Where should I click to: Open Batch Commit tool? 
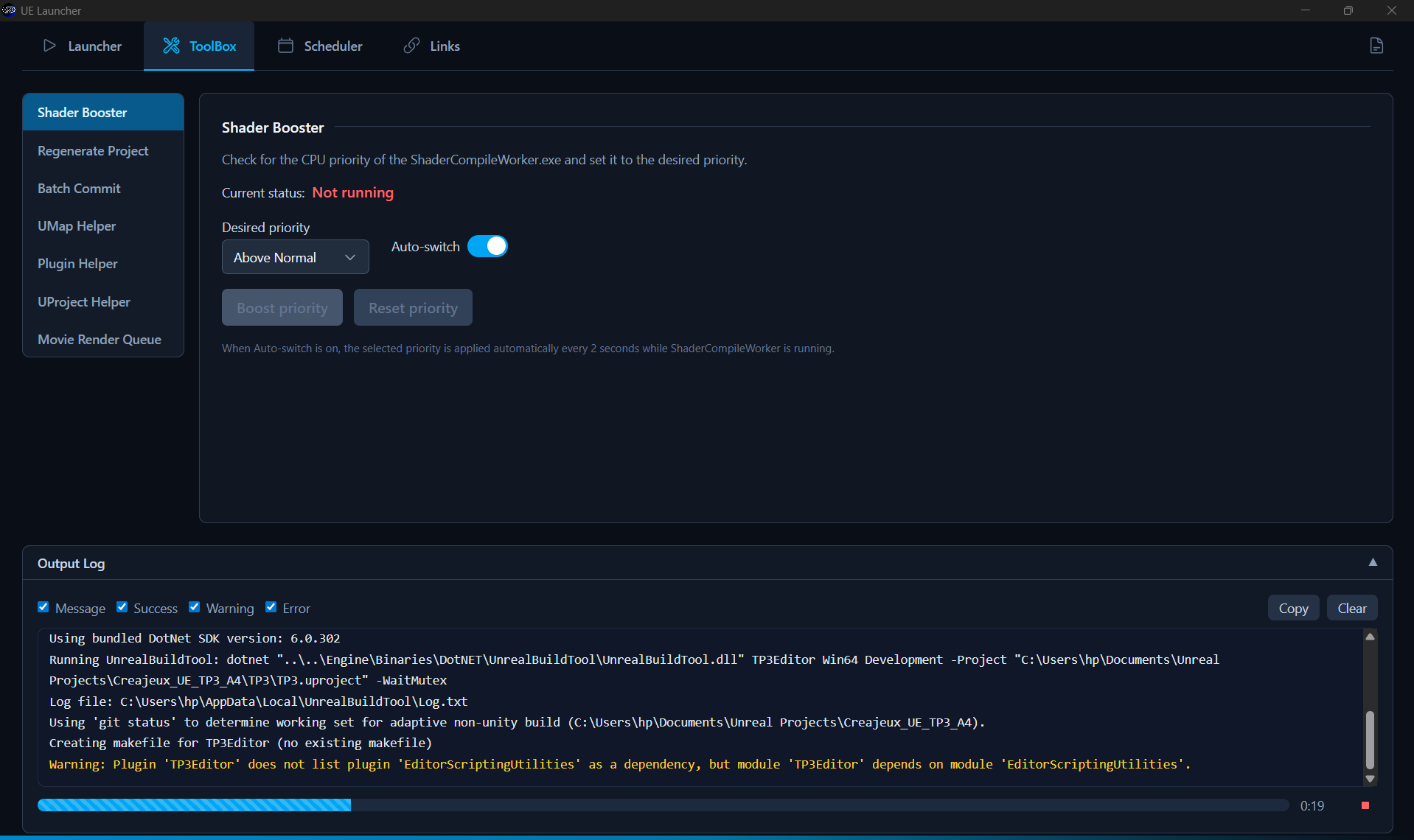(x=103, y=188)
